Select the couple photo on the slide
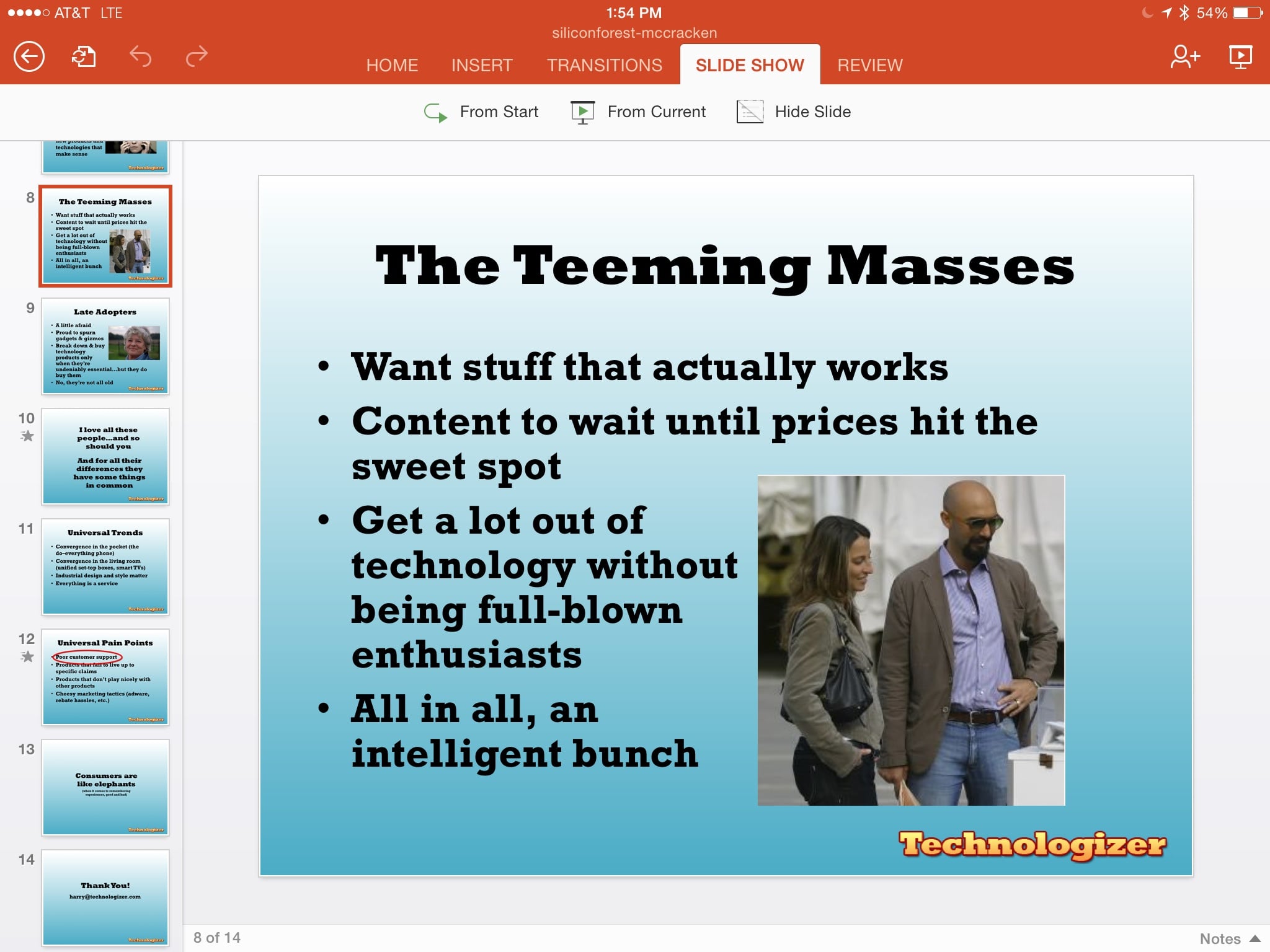Image resolution: width=1270 pixels, height=952 pixels. [911, 640]
